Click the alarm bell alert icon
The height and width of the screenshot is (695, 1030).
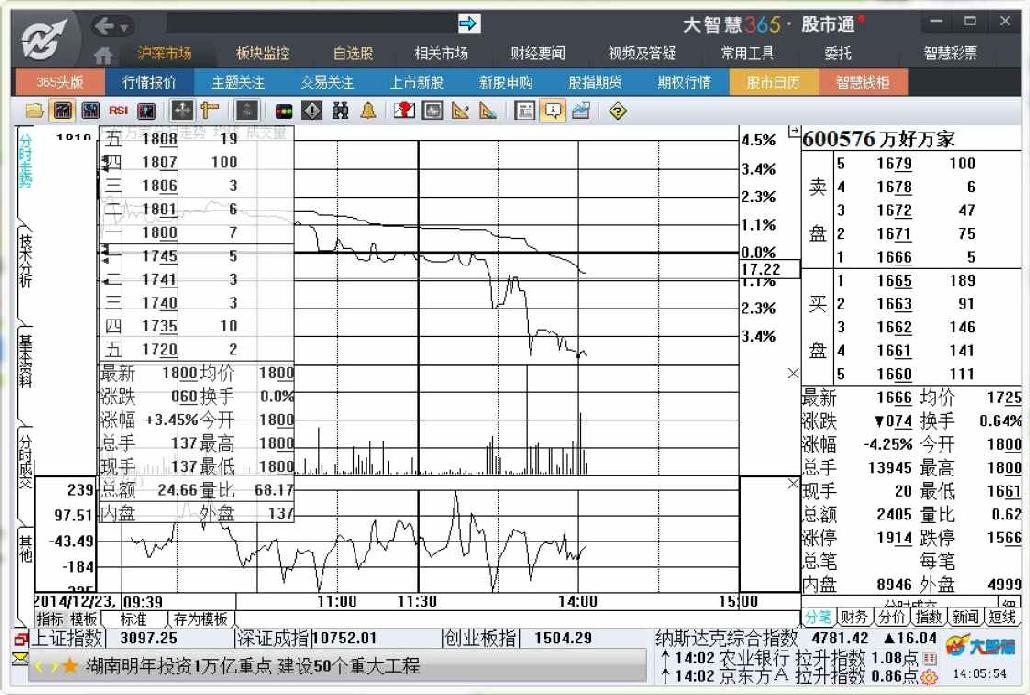coord(368,110)
